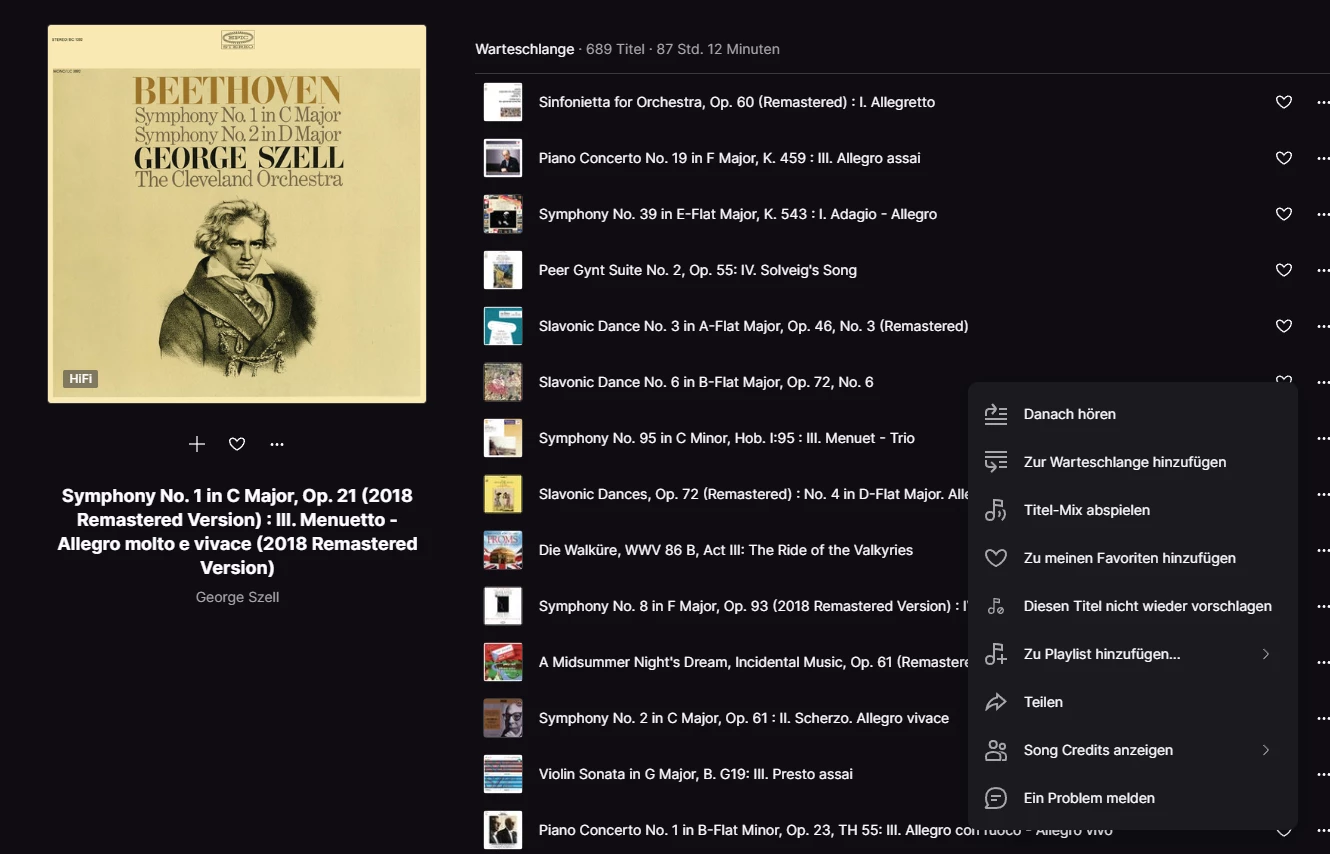This screenshot has height=854, width=1330.
Task: Open options for Peer Gynt Suite row
Action: tap(1323, 270)
